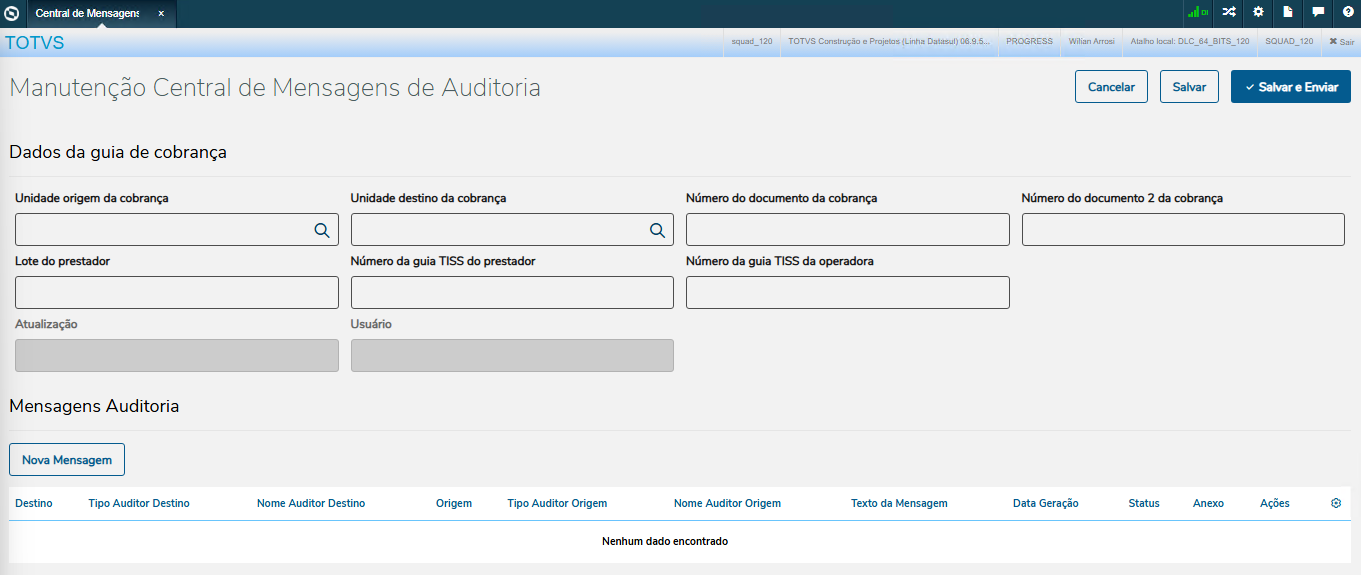This screenshot has width=1361, height=575.
Task: Click Sair to exit the application
Action: (x=1340, y=41)
